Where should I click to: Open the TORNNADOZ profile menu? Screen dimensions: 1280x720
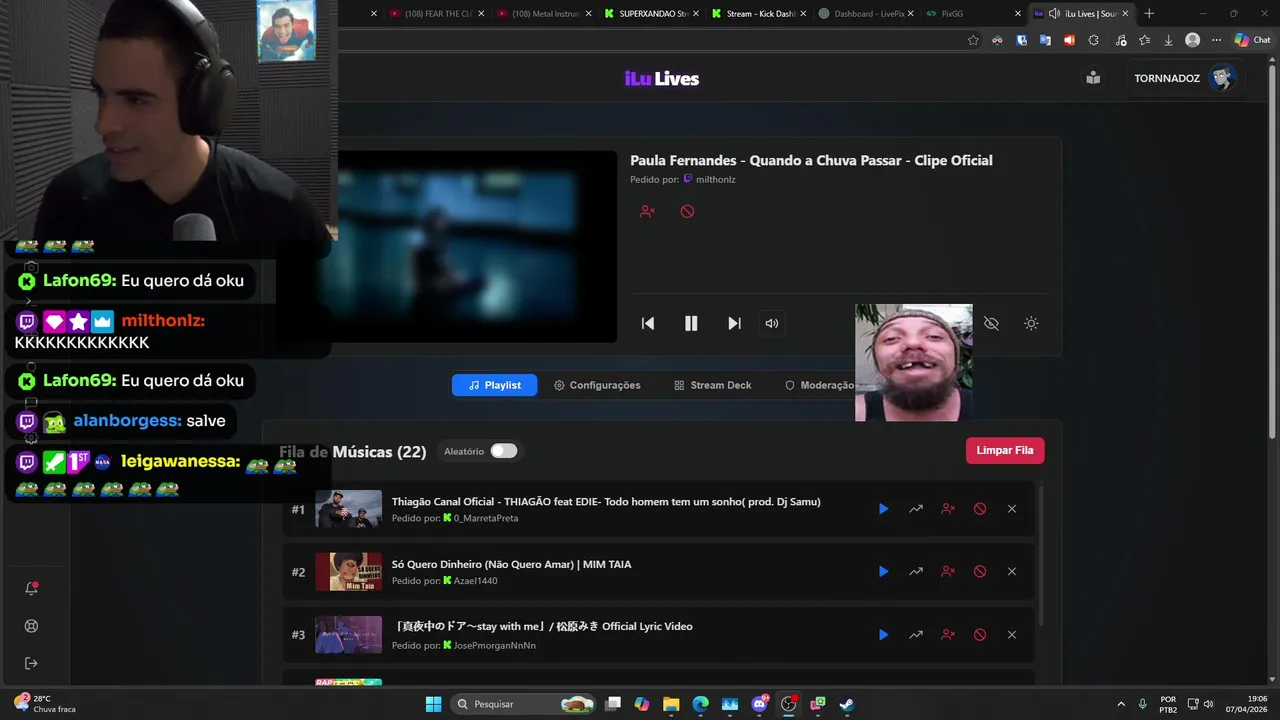pos(1185,78)
